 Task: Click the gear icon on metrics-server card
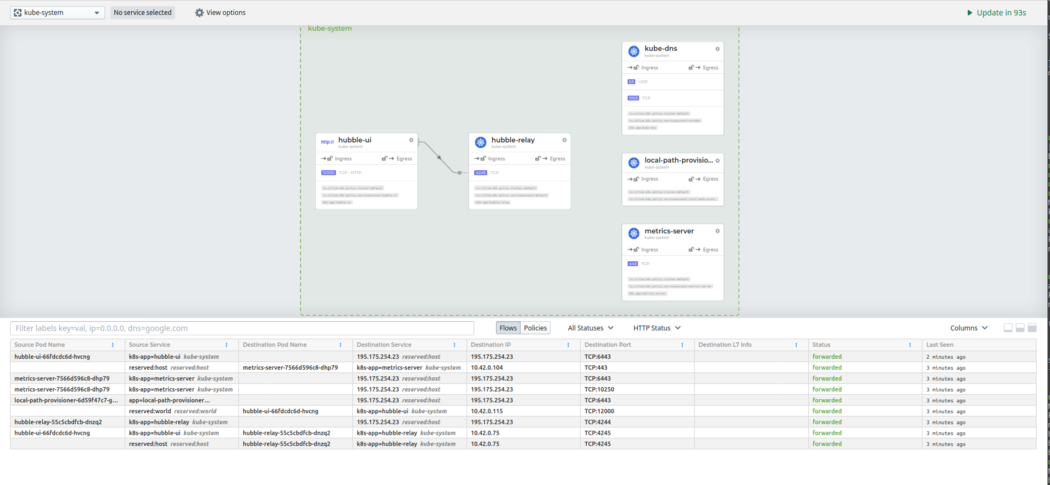(x=717, y=231)
